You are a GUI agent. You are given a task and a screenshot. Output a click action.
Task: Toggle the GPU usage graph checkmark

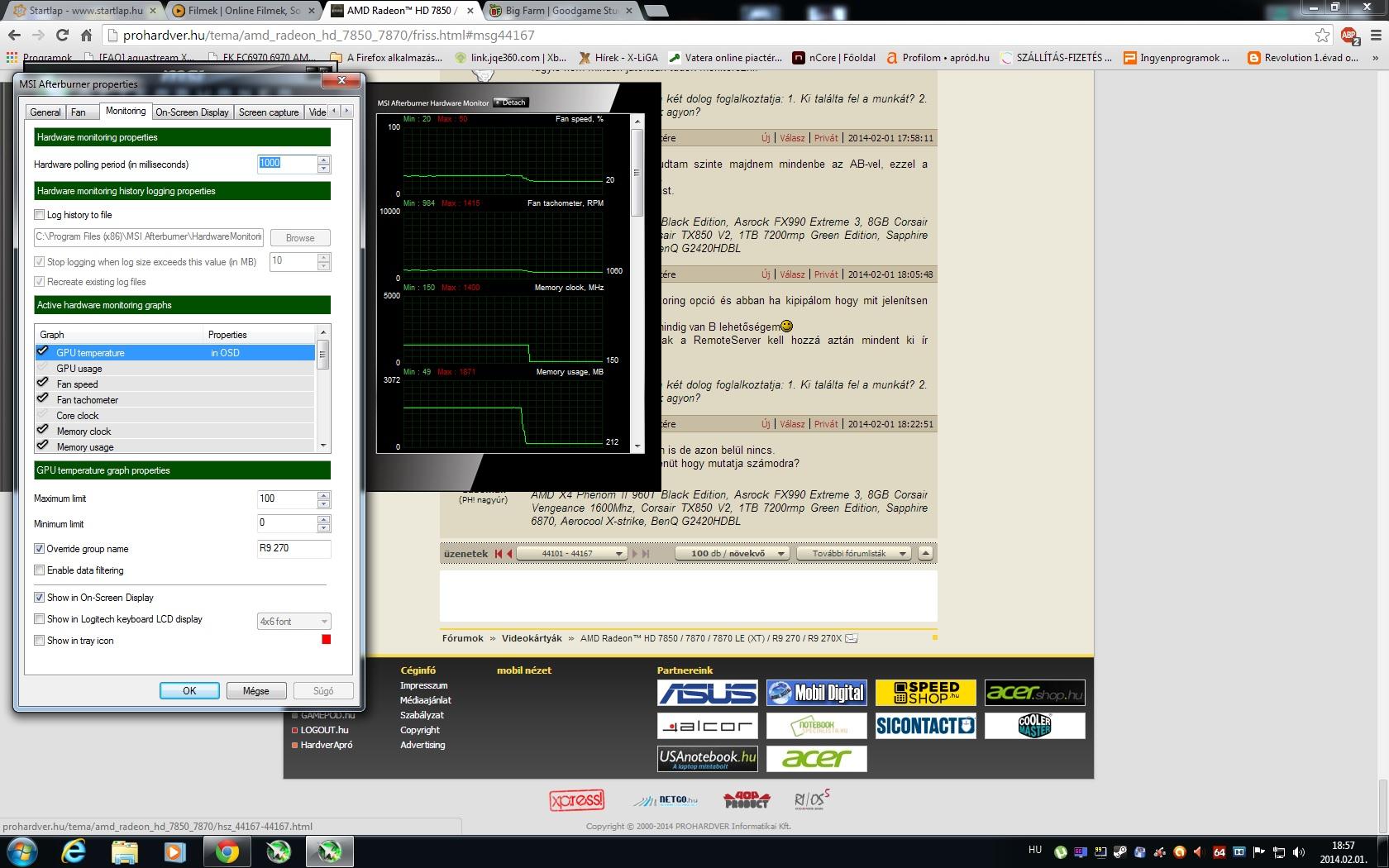43,368
